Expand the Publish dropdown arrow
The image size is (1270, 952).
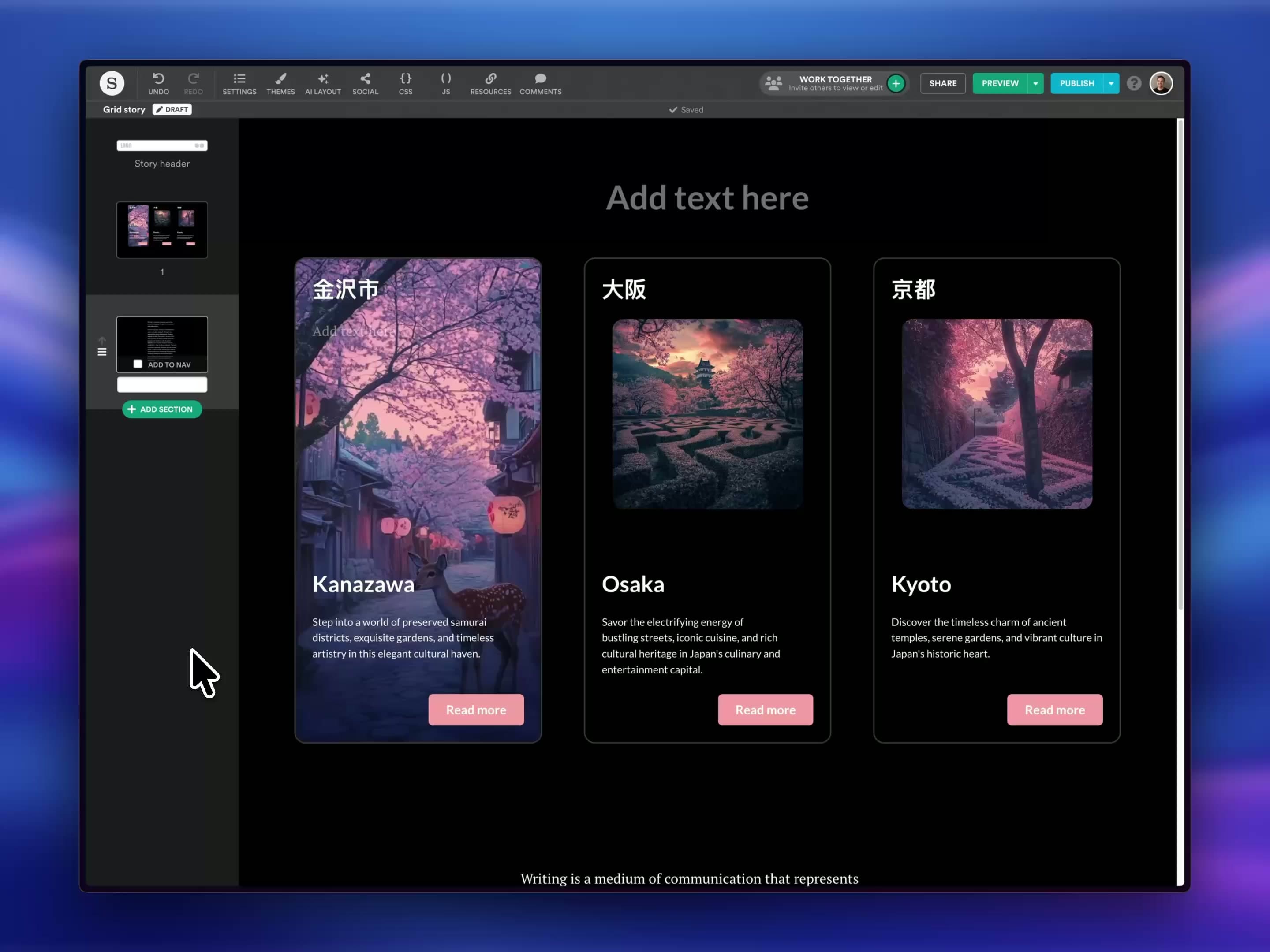pos(1111,84)
